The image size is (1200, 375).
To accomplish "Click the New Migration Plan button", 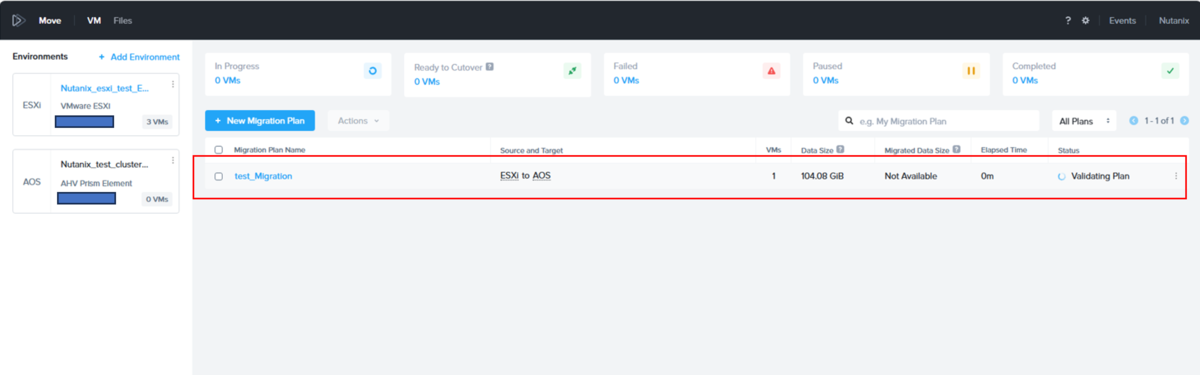I will tap(260, 121).
